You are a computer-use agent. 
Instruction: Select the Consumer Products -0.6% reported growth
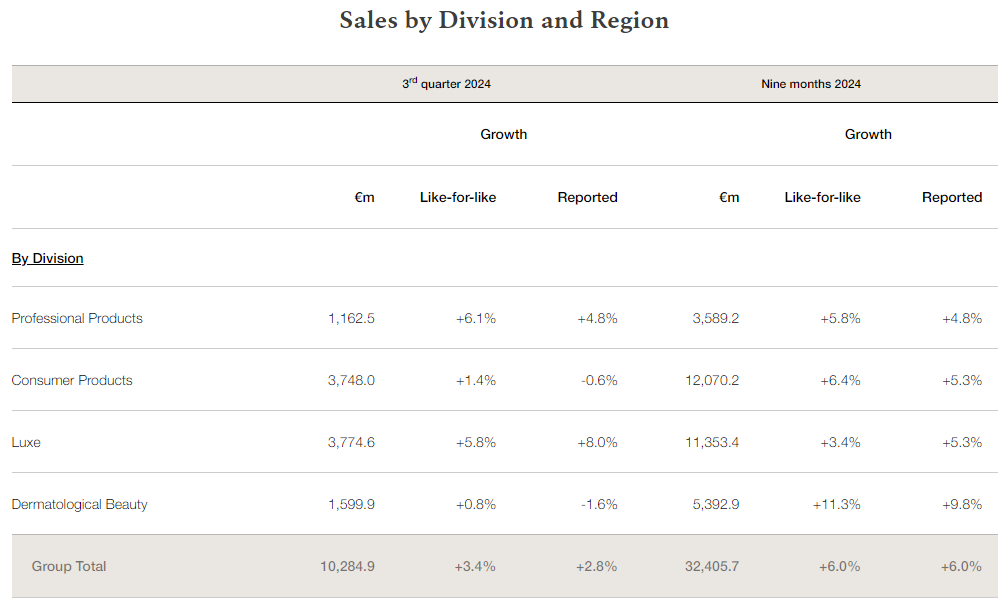point(599,380)
